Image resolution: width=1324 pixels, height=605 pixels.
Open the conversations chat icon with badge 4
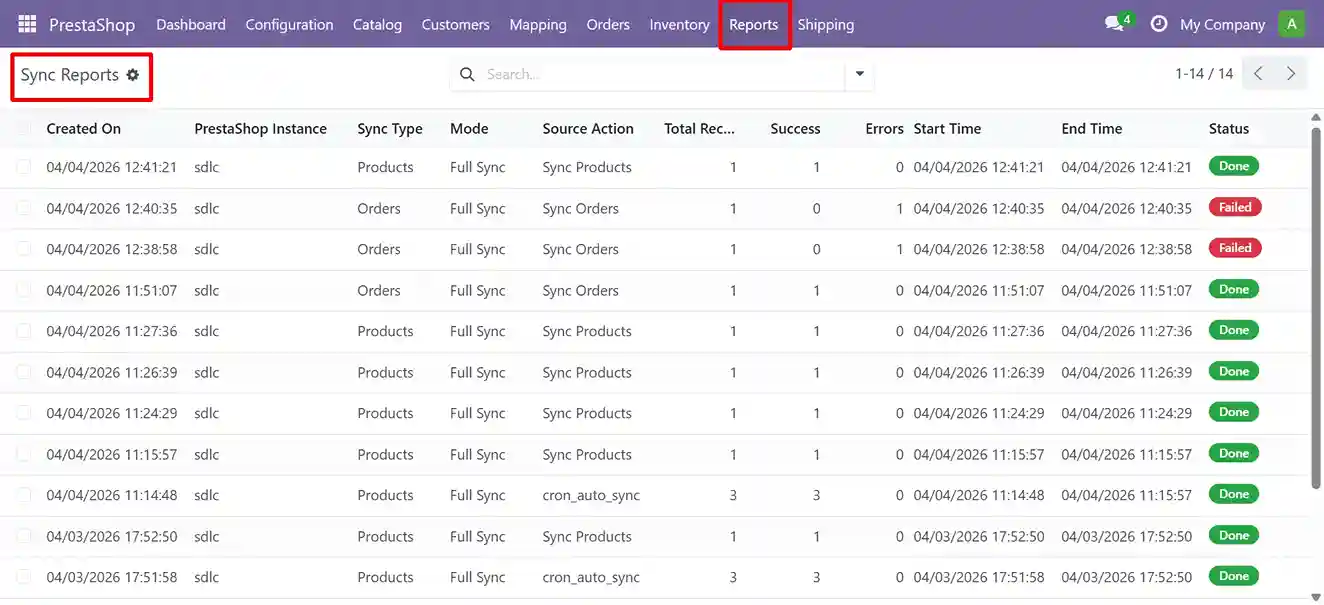[x=1117, y=24]
